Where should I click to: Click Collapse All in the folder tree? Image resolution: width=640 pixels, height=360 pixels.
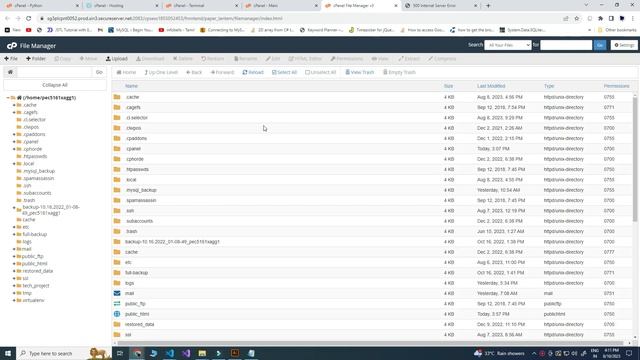(x=55, y=85)
